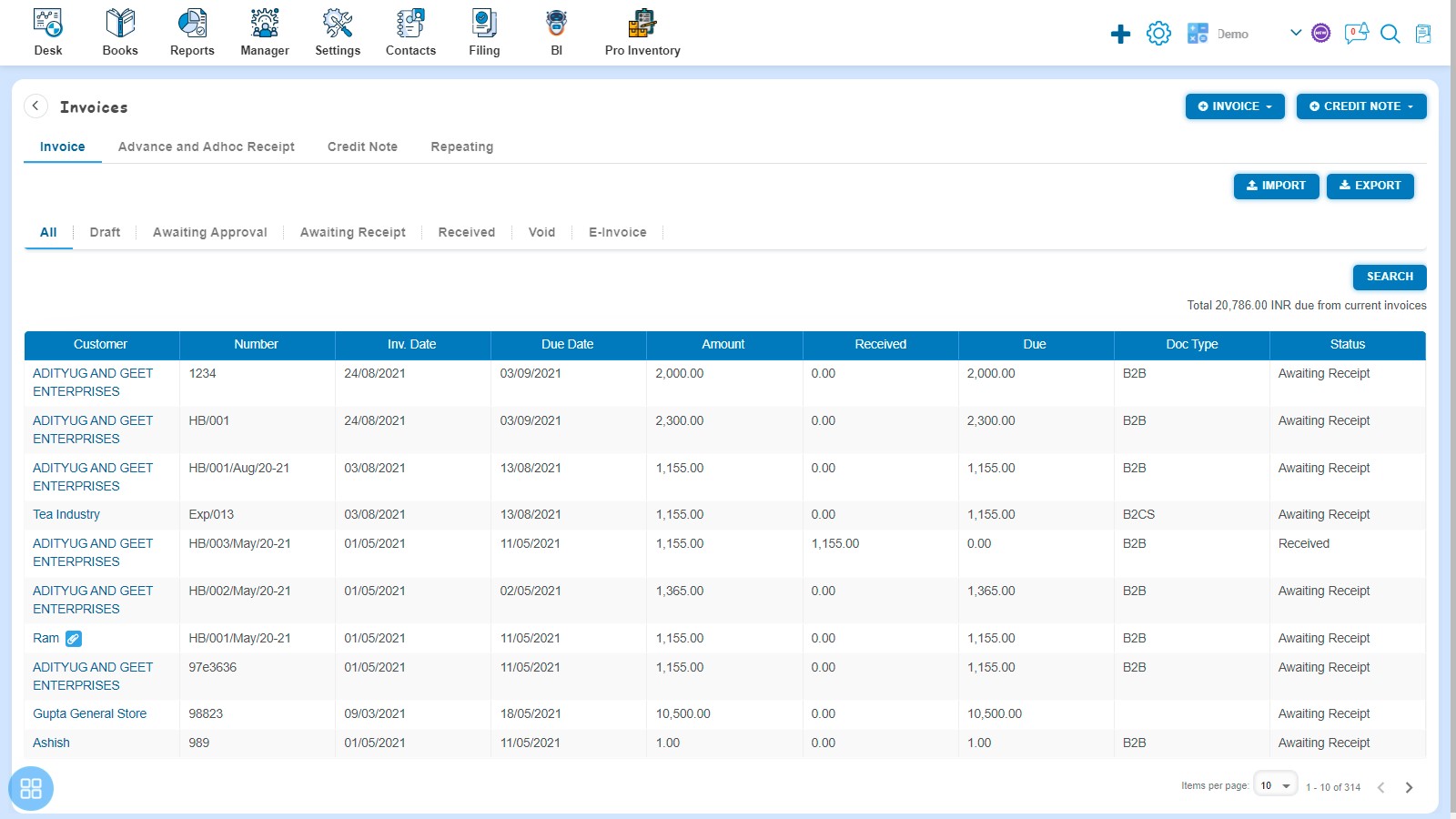Viewport: 1456px width, 819px height.
Task: Open the Manager module icon
Action: [265, 23]
